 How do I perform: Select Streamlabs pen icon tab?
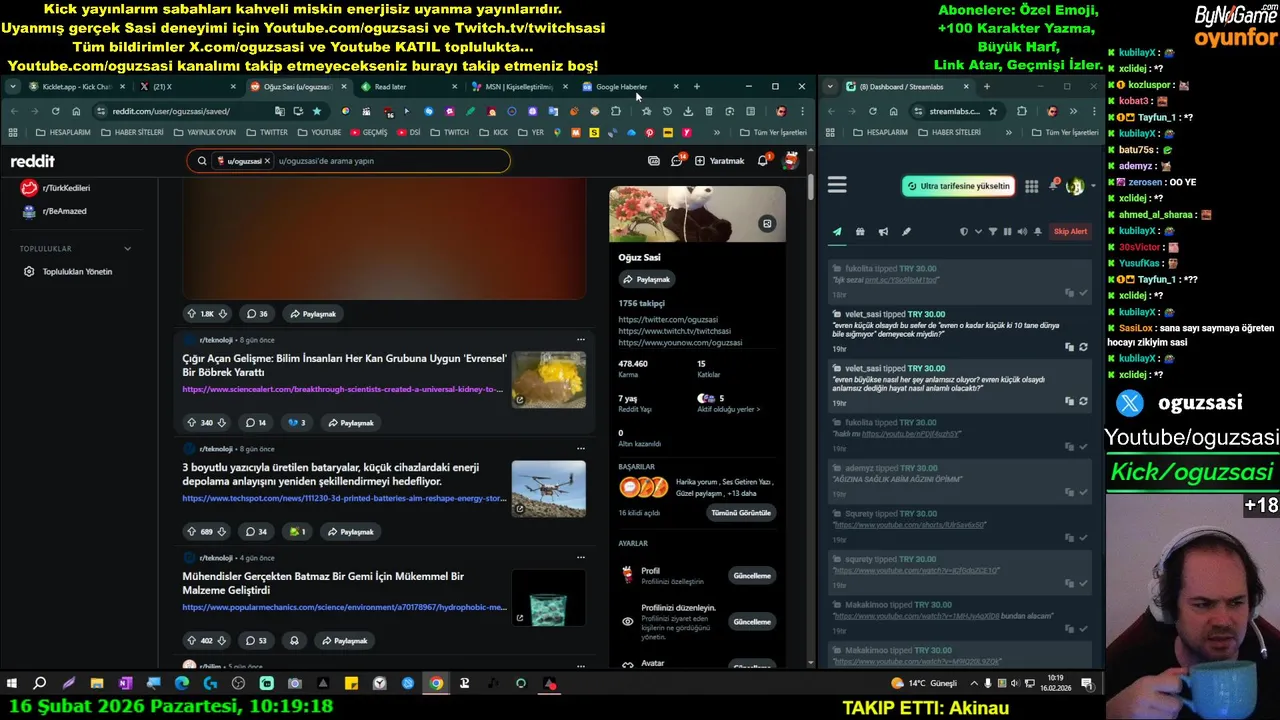click(x=906, y=231)
